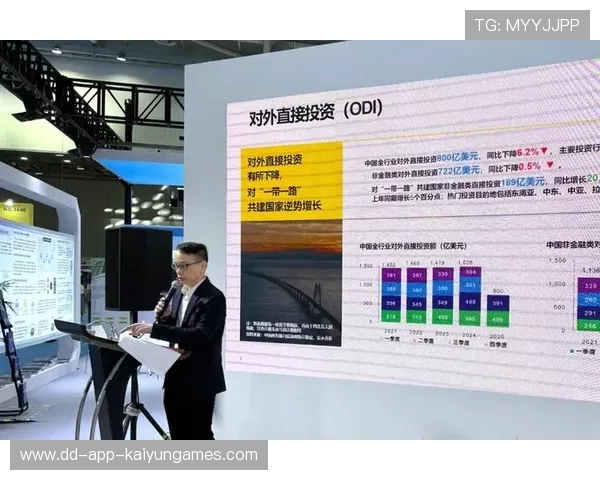This screenshot has height=480, width=600.
Task: Click the '三季度' legend entry
Action: coord(459,343)
